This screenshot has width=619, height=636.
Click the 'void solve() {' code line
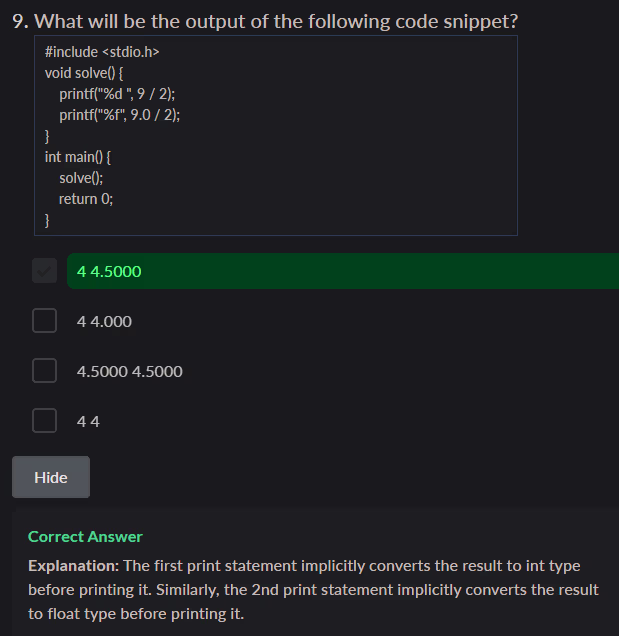coord(84,73)
